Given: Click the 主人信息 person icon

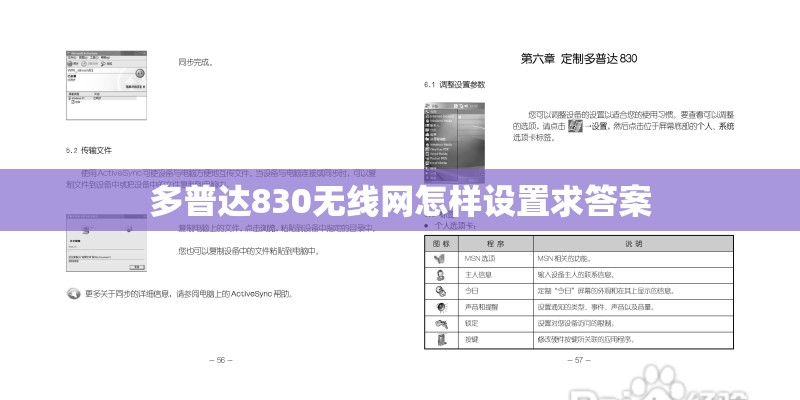Looking at the screenshot, I should pyautogui.click(x=440, y=275).
